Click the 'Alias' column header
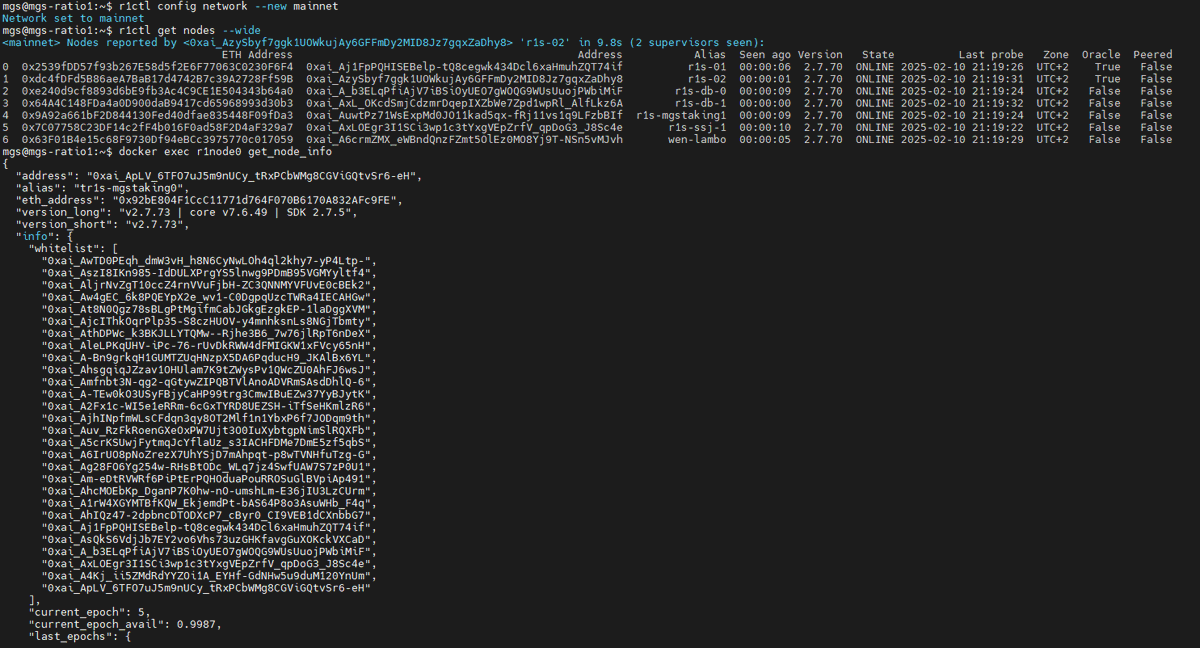 coord(710,54)
